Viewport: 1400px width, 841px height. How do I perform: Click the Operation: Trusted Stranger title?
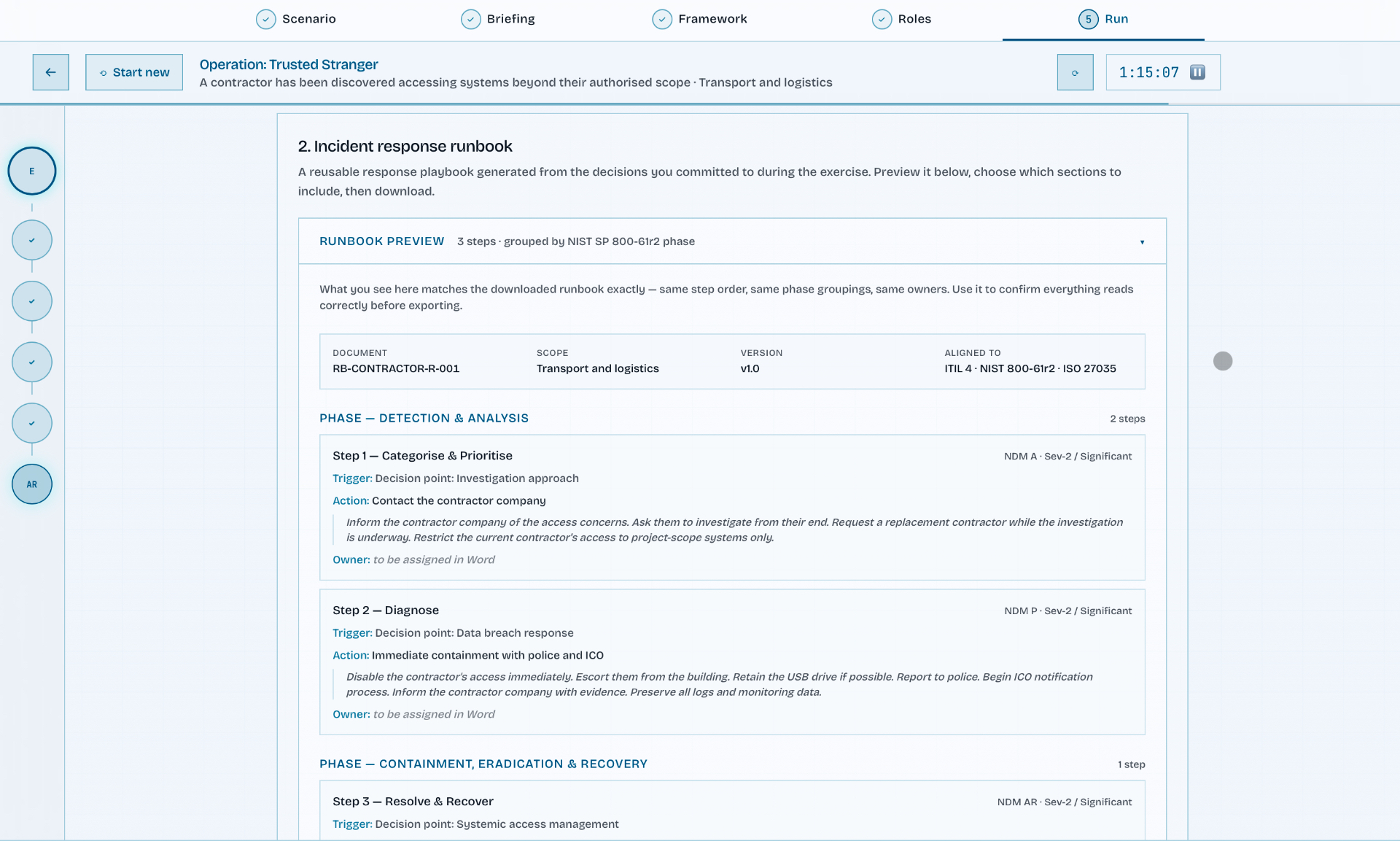(289, 64)
